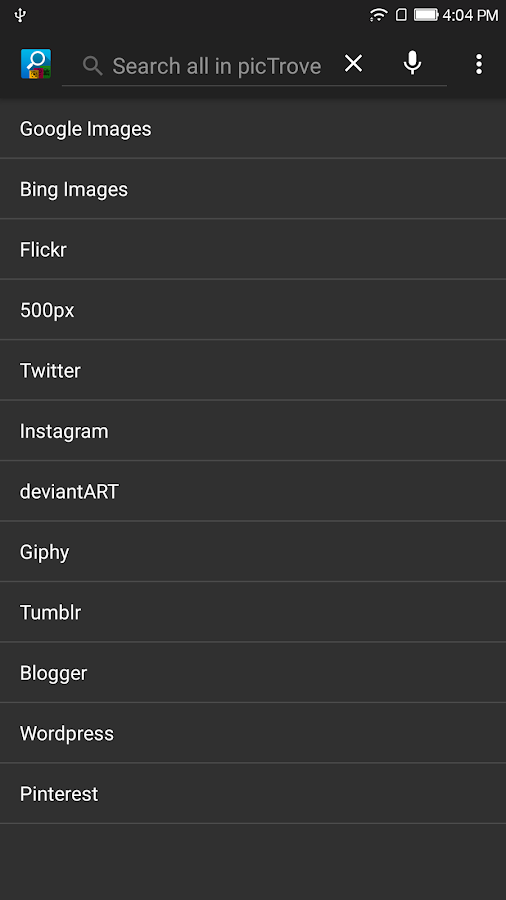Tap the Tumblr entry
Viewport: 506px width, 900px height.
click(x=253, y=612)
